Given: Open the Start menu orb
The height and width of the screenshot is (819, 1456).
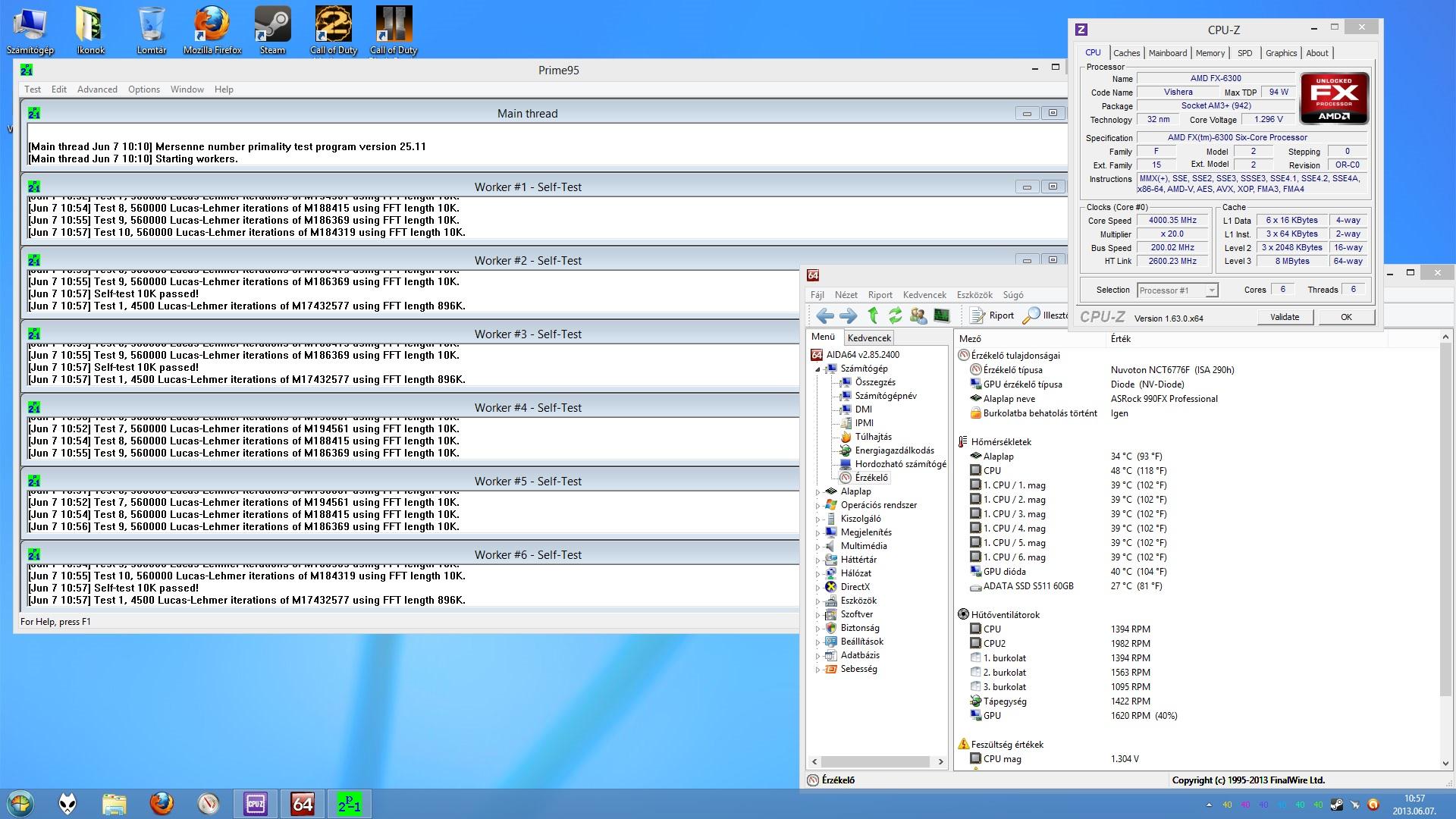Looking at the screenshot, I should point(20,804).
